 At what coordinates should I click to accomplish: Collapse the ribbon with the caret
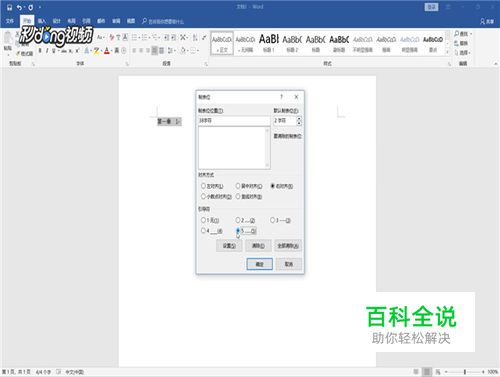(495, 63)
